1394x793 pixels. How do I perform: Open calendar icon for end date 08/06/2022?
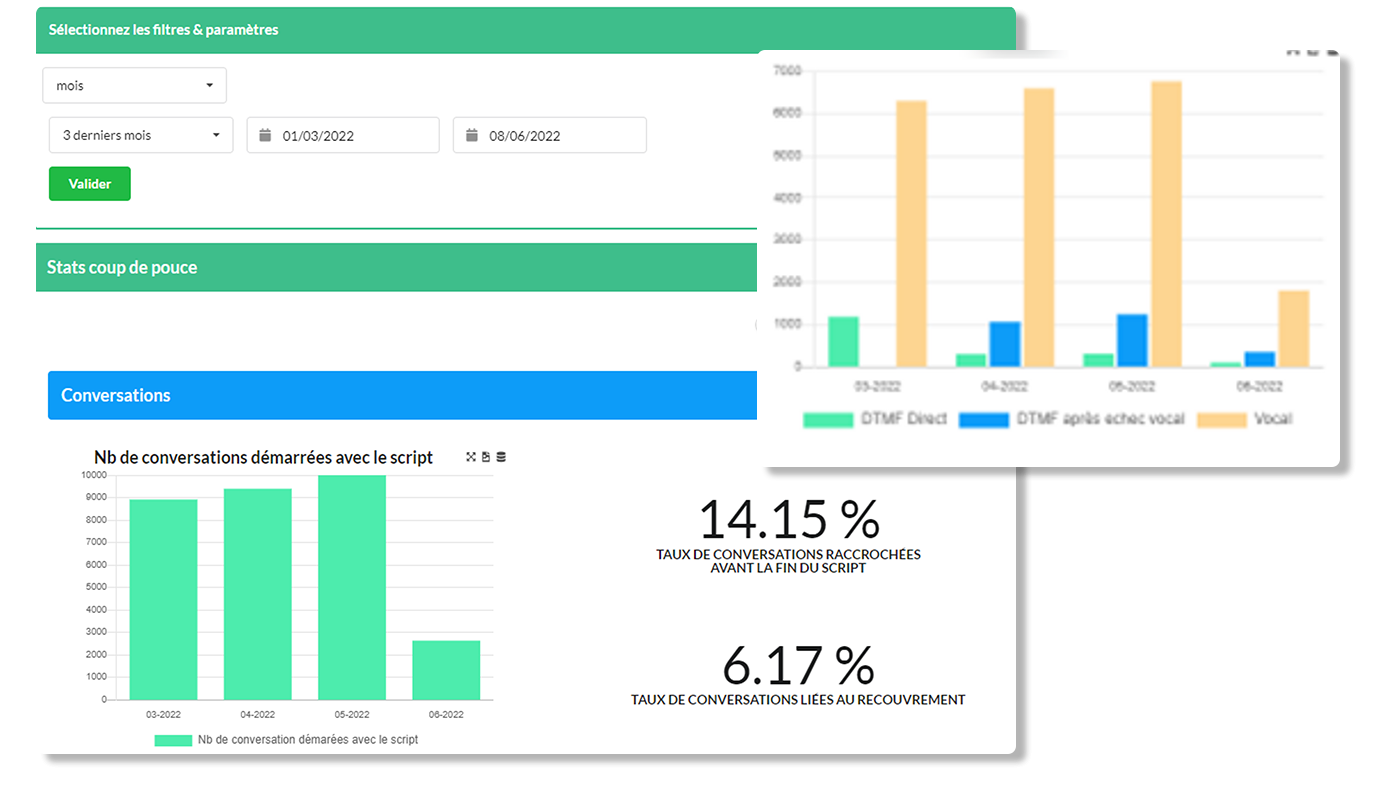tap(472, 135)
